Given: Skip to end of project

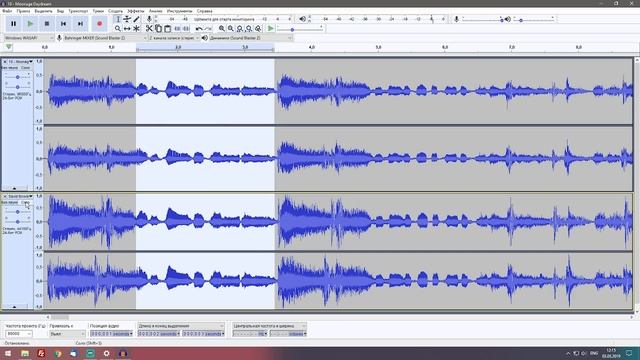Looking at the screenshot, I should [80, 24].
